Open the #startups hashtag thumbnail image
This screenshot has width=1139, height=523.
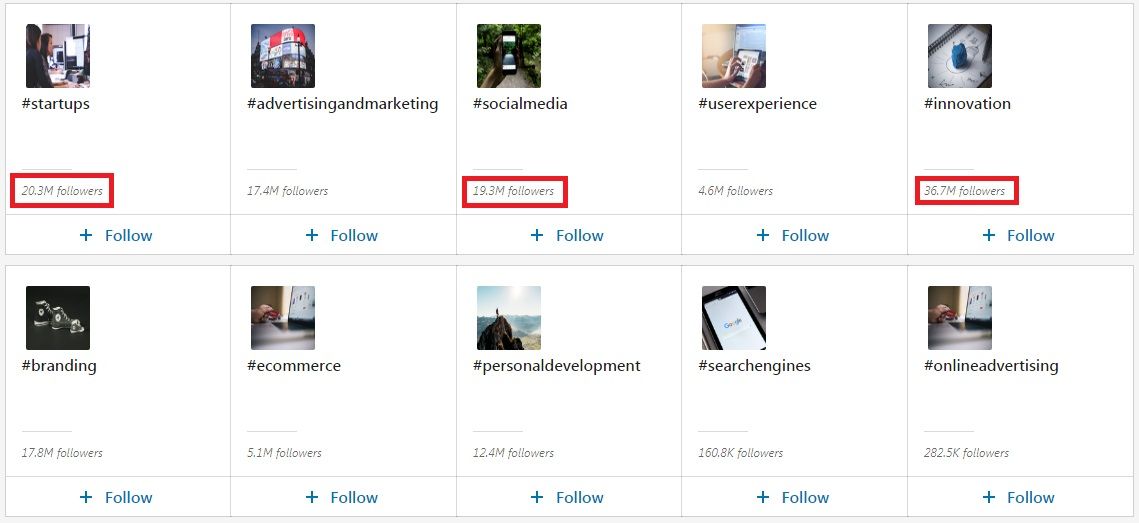tap(57, 56)
